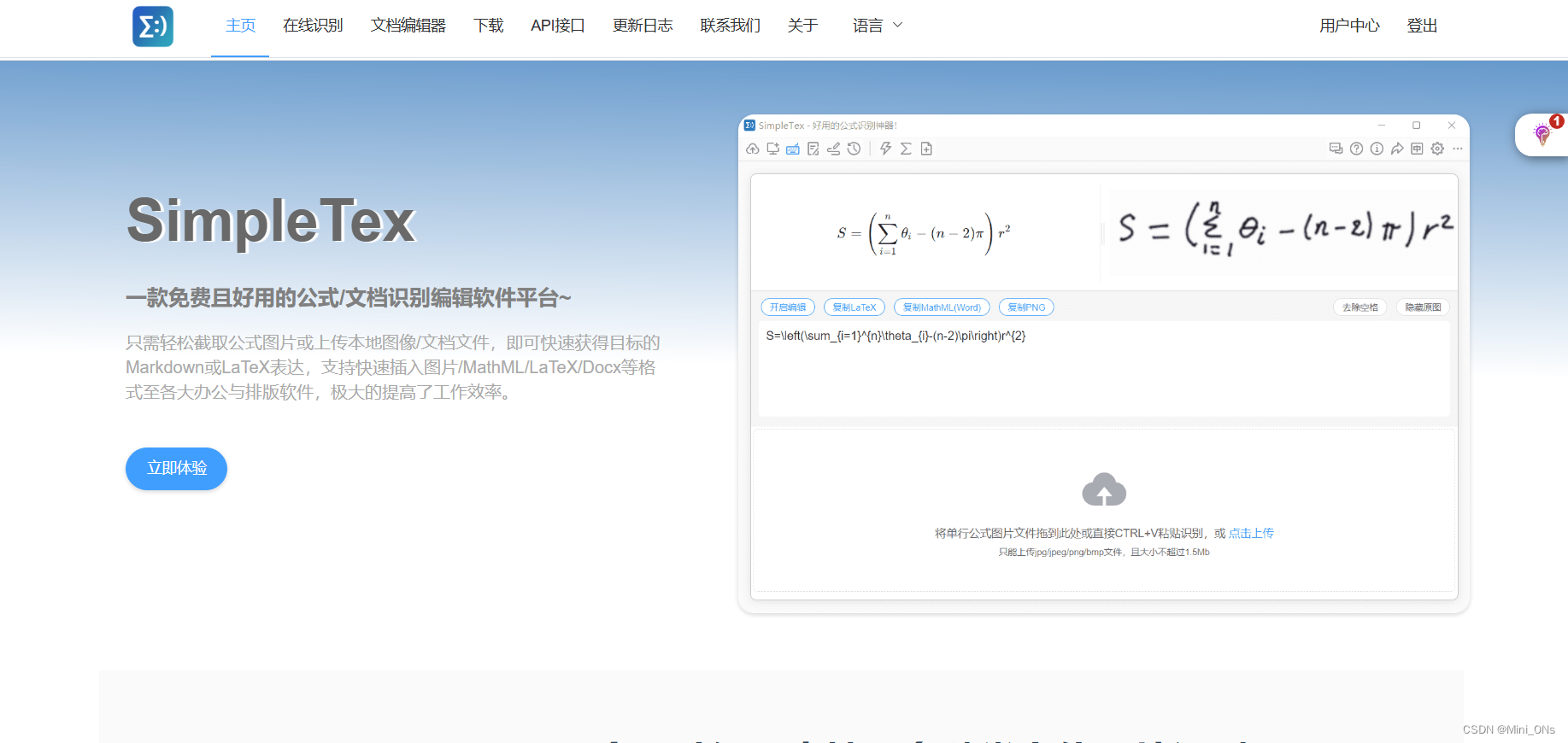Click the gray cloud upload icon in drop area
1568x743 pixels.
[1104, 489]
